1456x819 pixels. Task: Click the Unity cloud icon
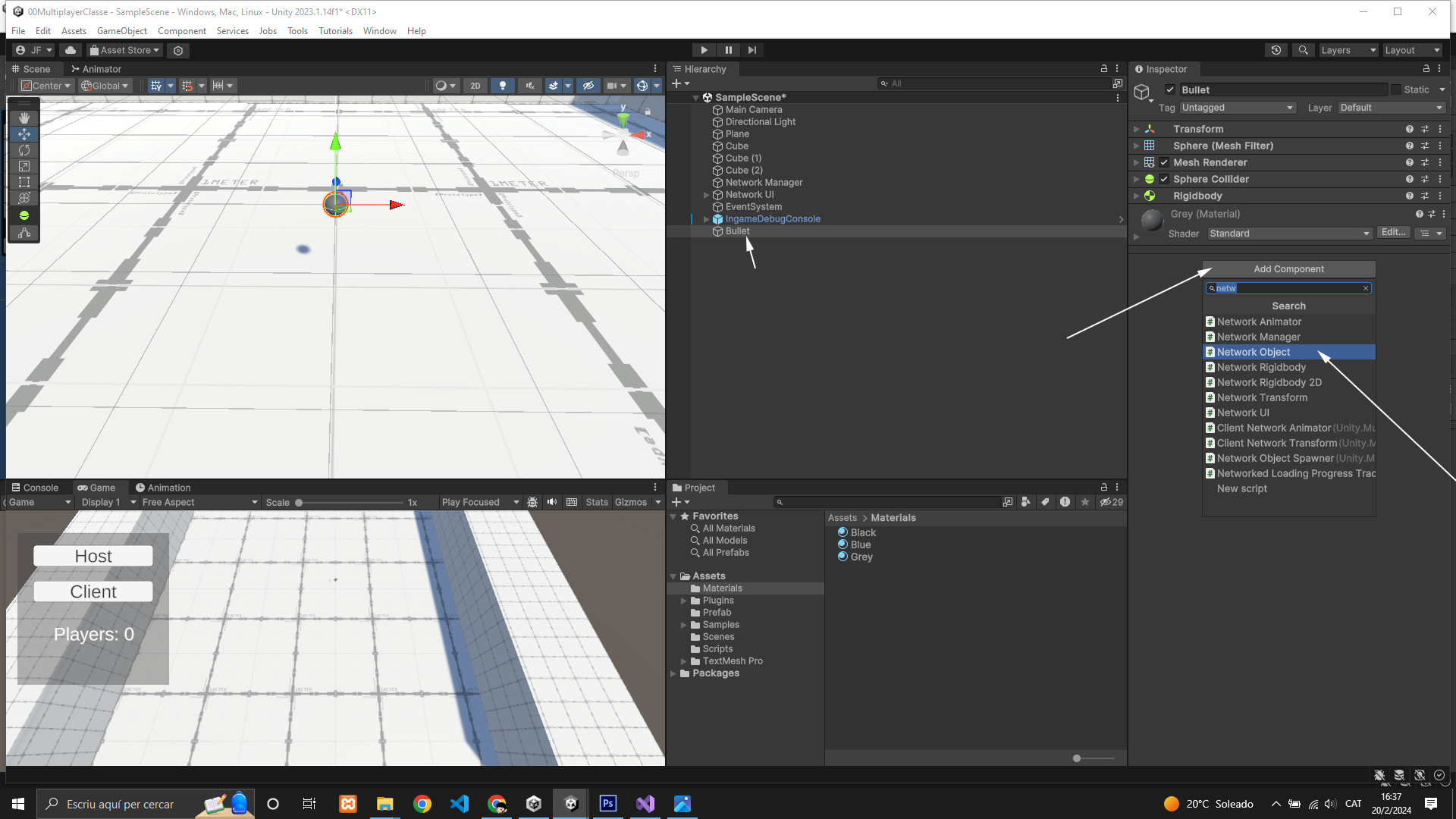(71, 50)
